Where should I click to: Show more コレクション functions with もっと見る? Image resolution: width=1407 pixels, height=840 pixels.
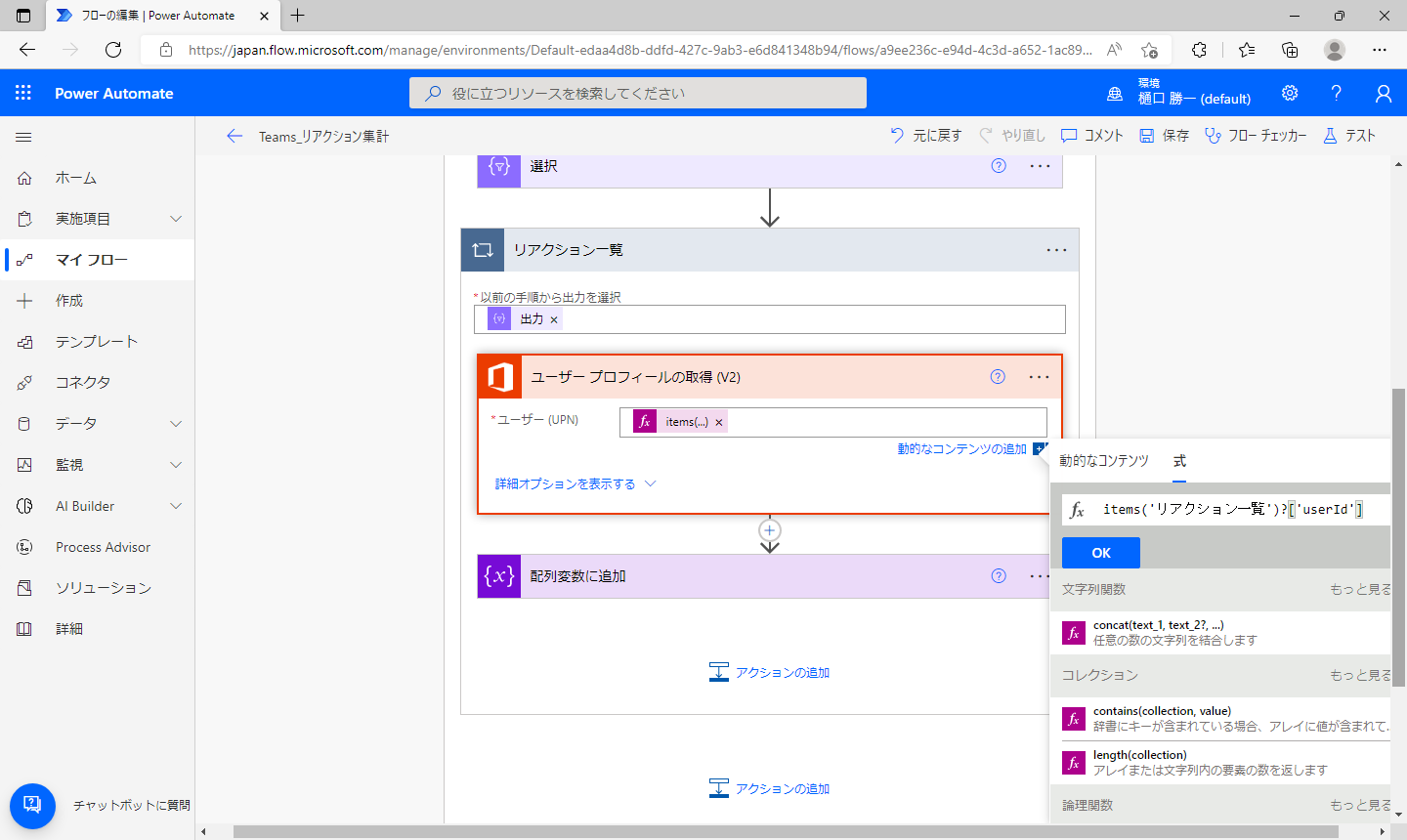tap(1360, 676)
